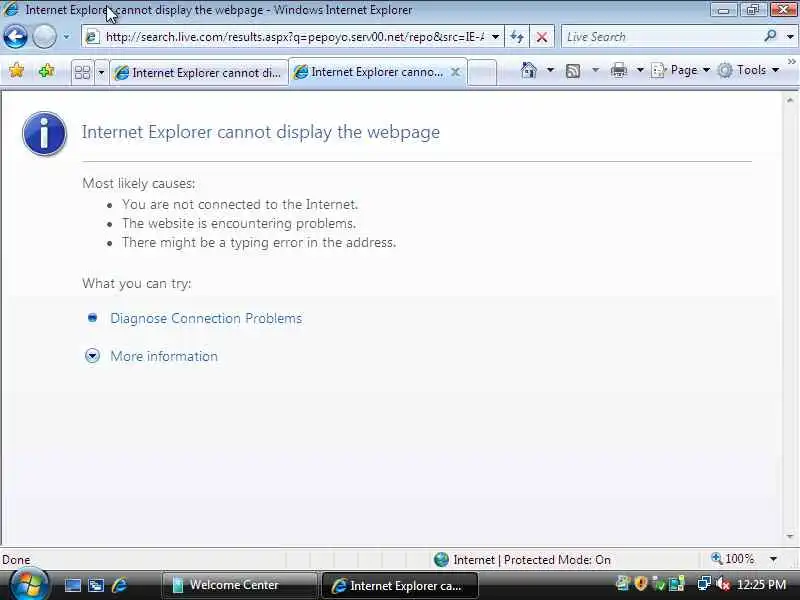Click the security shield tray icon

[641, 583]
